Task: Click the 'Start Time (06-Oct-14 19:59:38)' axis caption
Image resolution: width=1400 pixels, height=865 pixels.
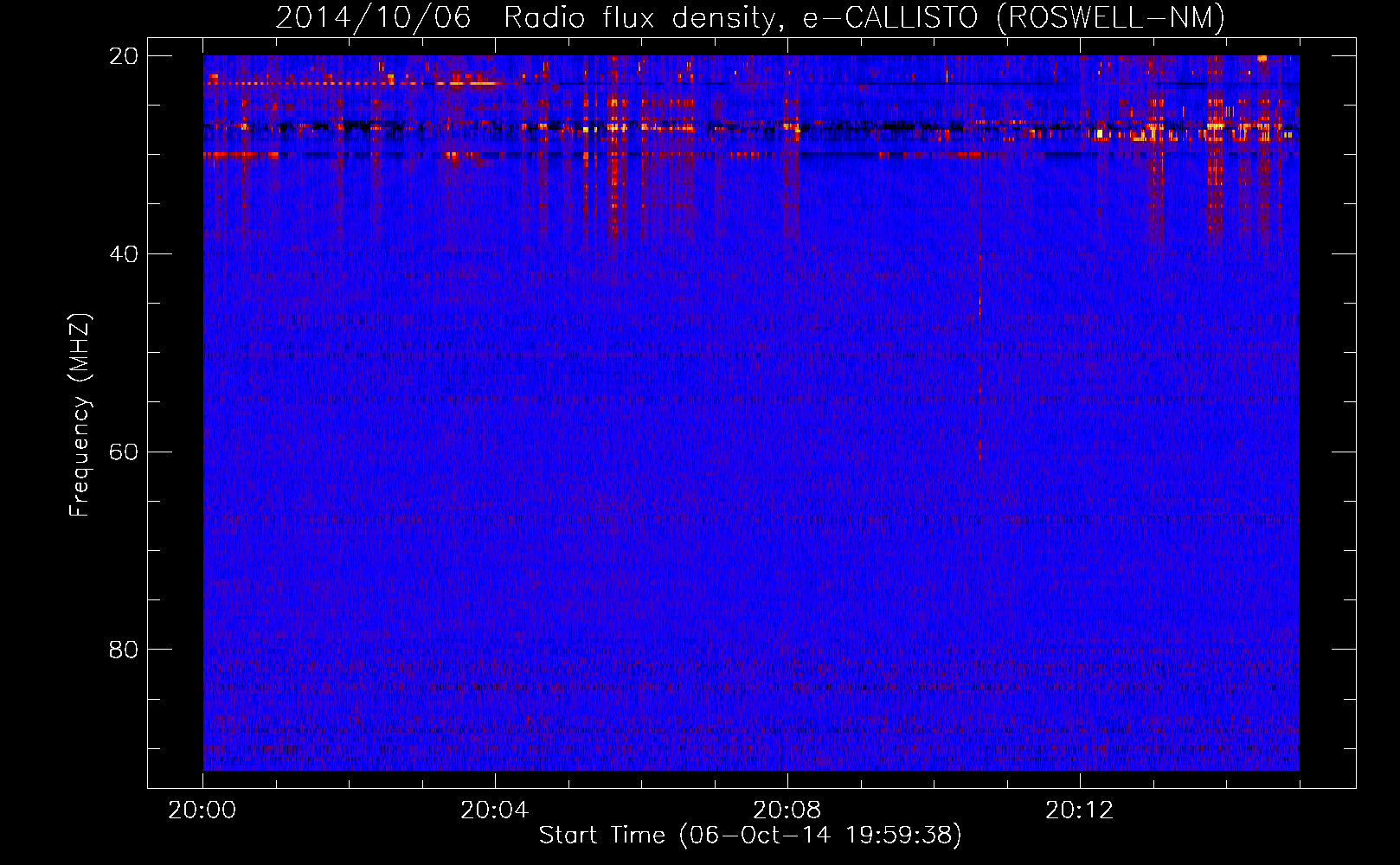Action: 750,836
